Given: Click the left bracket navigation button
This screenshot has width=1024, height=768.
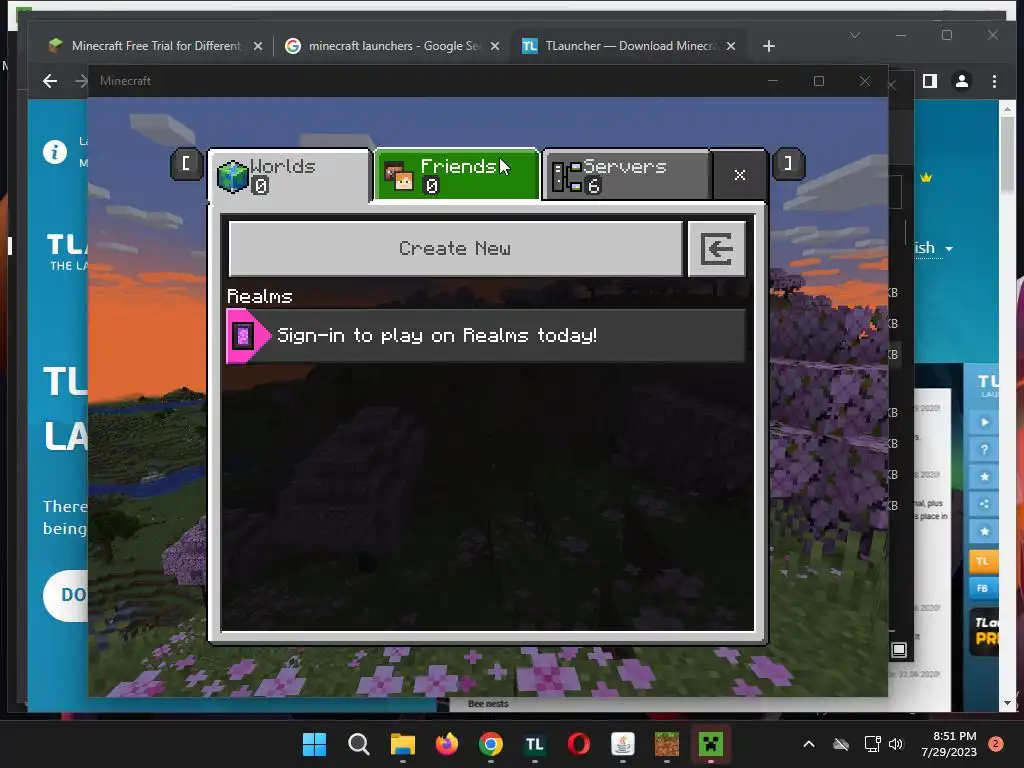Looking at the screenshot, I should [186, 163].
